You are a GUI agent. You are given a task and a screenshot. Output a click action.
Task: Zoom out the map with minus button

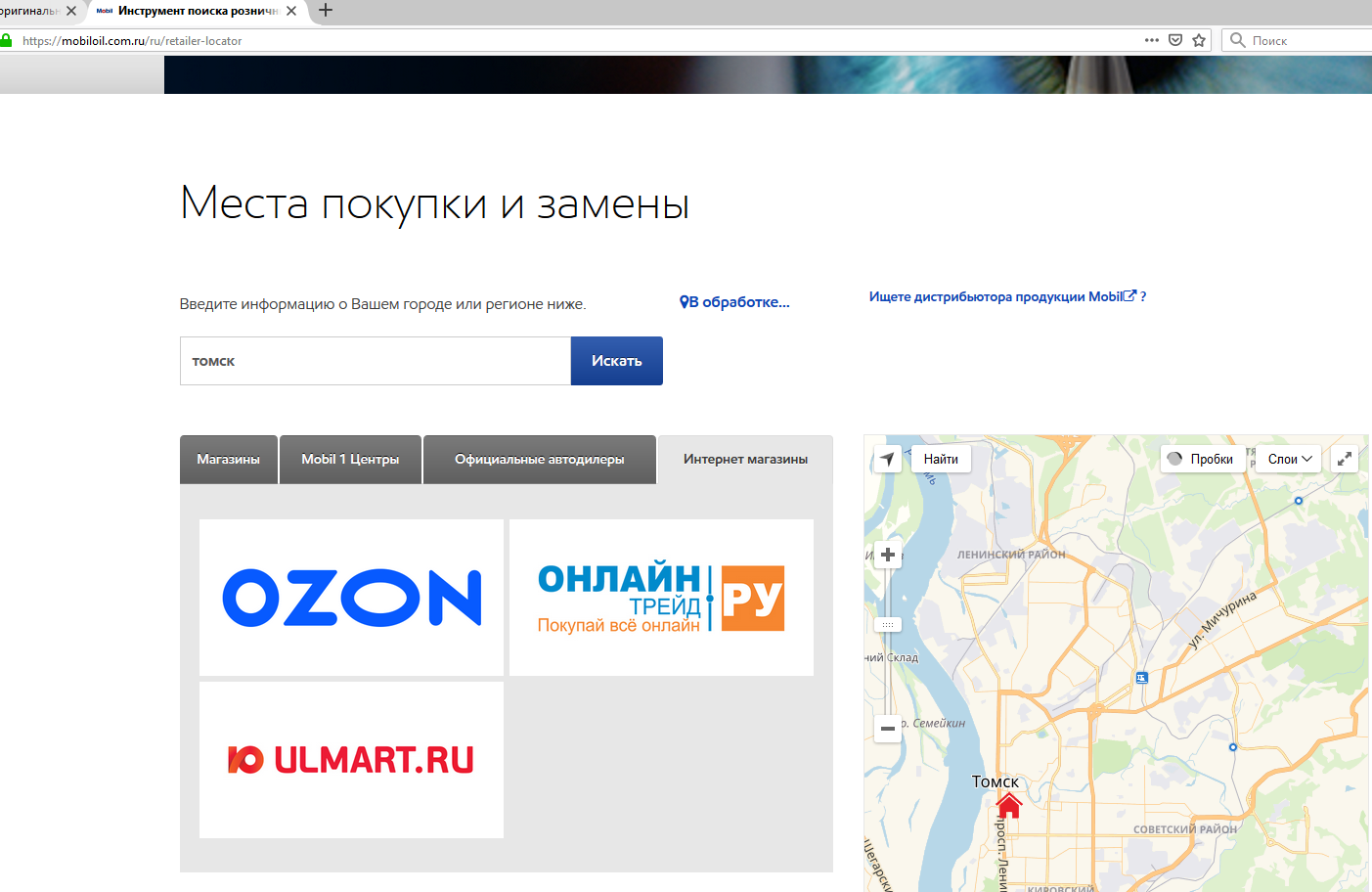click(888, 729)
